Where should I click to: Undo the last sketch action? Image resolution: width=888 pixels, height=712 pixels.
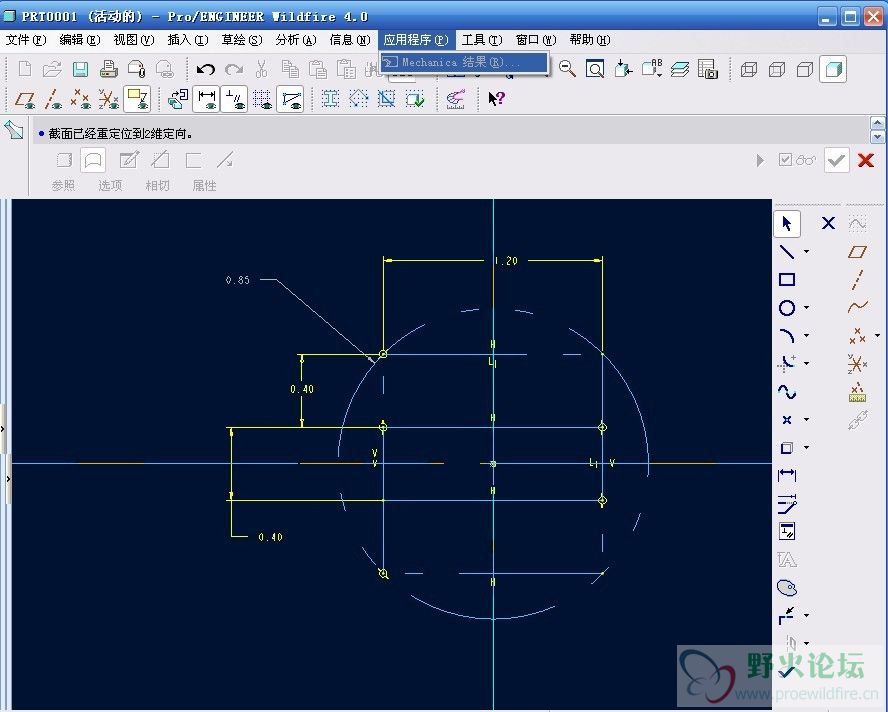click(x=206, y=69)
